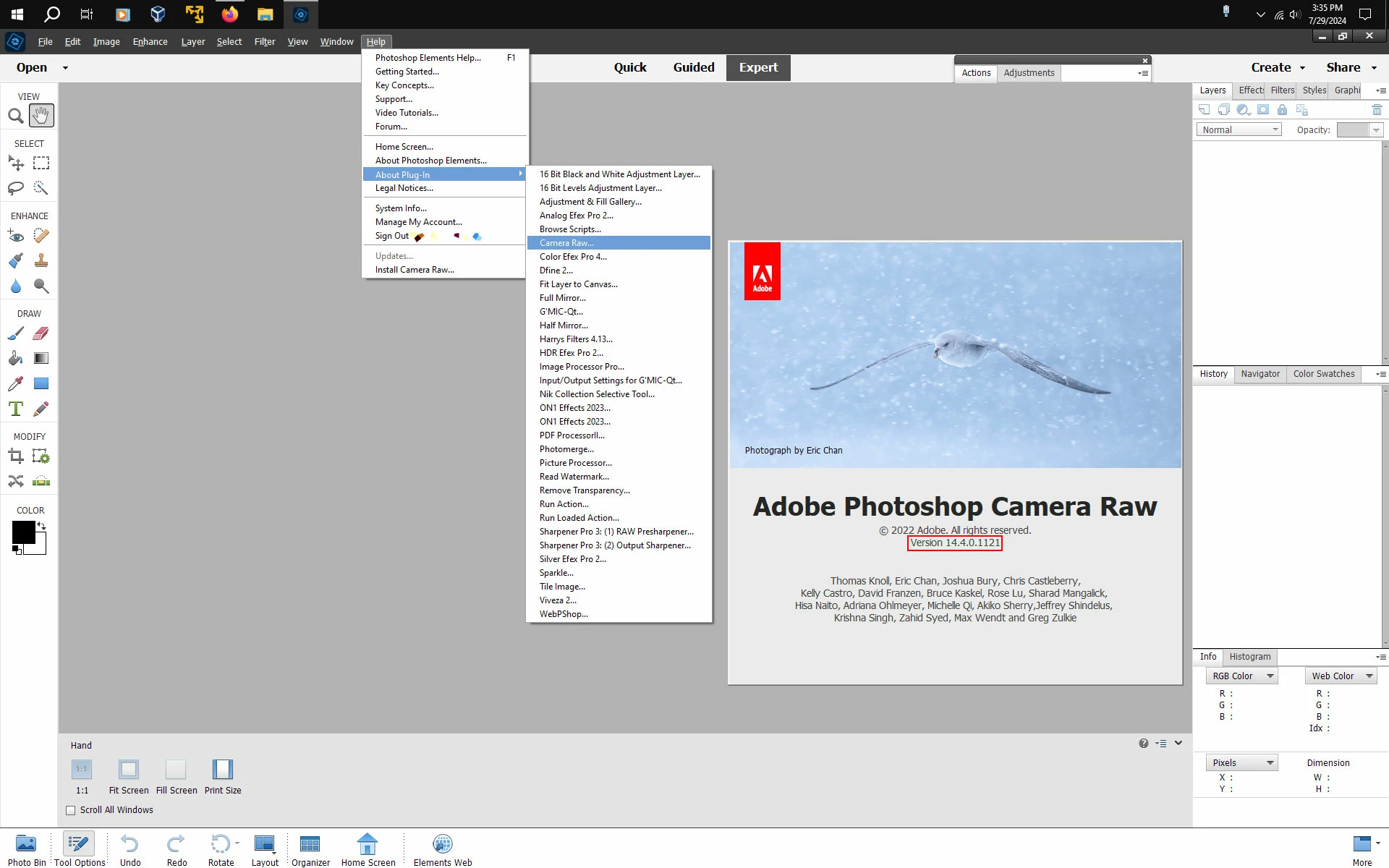The image size is (1389, 868).
Task: Expand the RGB Color dropdown in Info panel
Action: pyautogui.click(x=1241, y=676)
